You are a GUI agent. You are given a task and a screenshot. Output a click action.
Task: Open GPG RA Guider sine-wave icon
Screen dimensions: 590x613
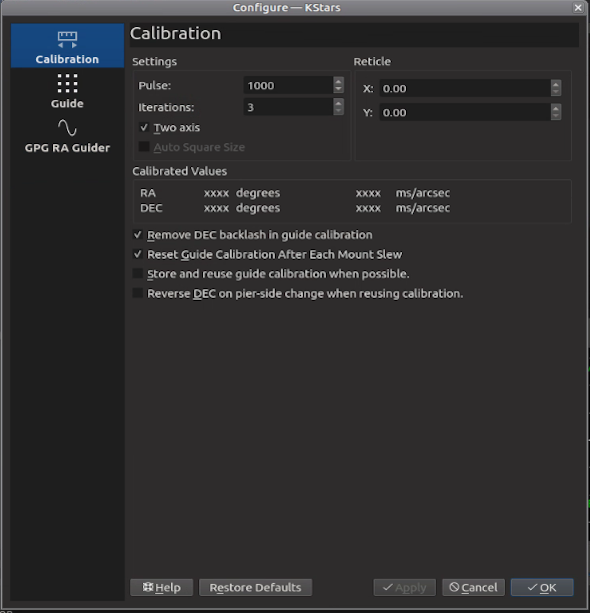pos(67,127)
